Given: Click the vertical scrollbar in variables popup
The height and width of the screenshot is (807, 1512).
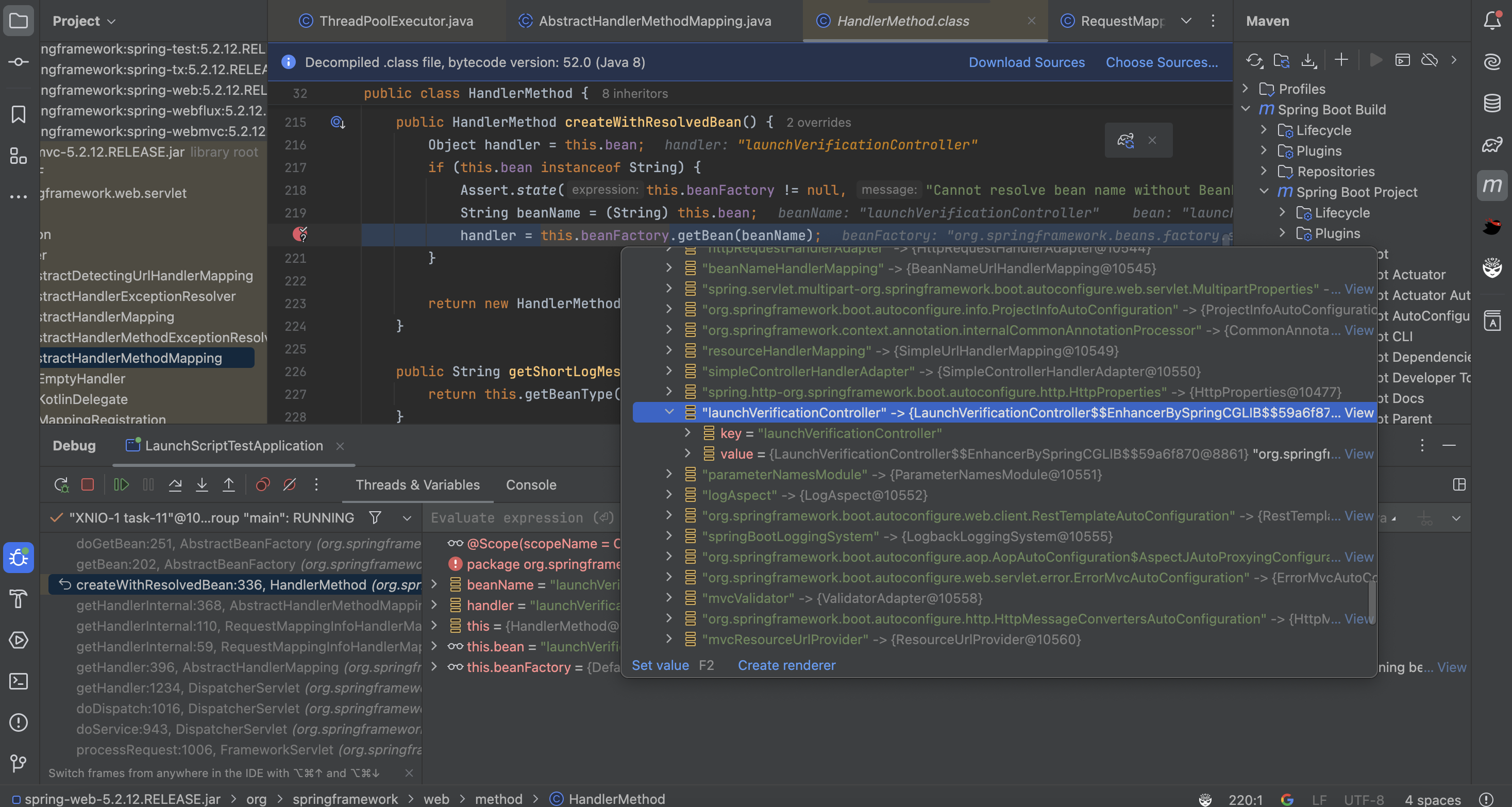Looking at the screenshot, I should point(1372,602).
